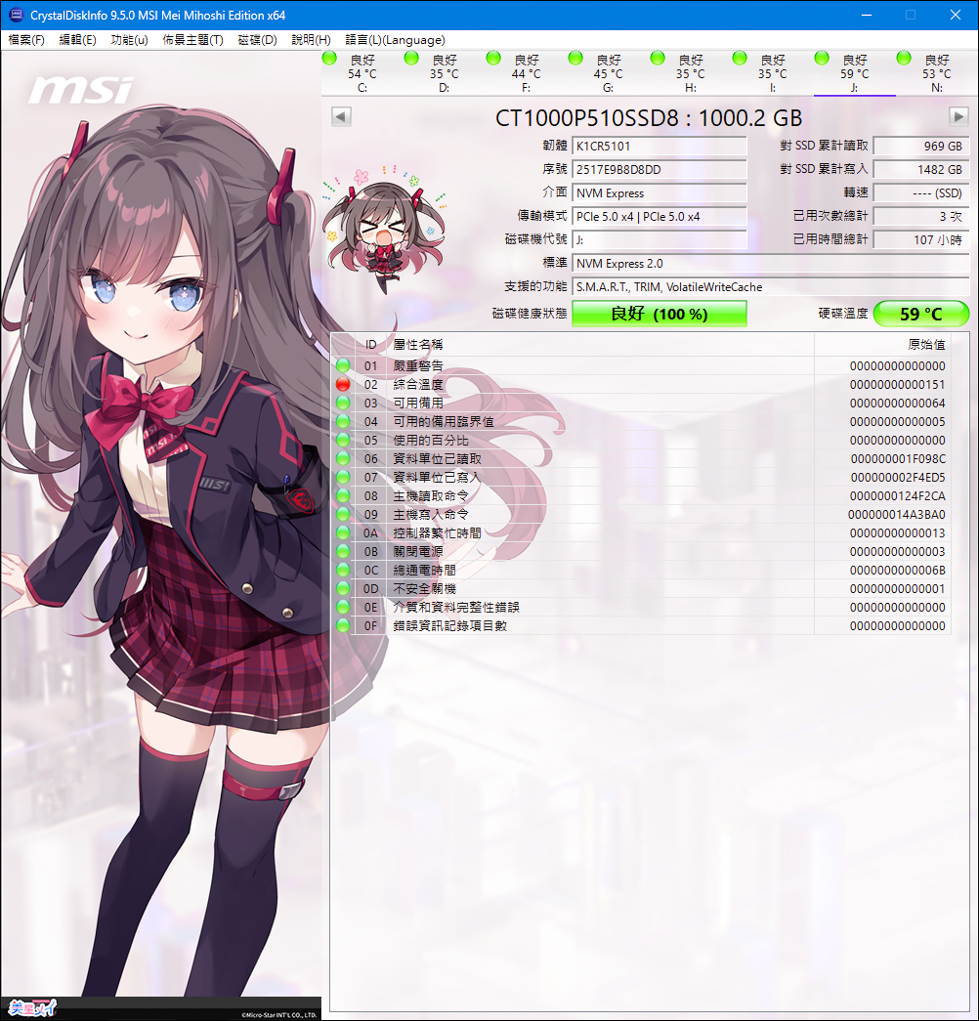Click the ID column header
979x1021 pixels.
click(x=371, y=344)
